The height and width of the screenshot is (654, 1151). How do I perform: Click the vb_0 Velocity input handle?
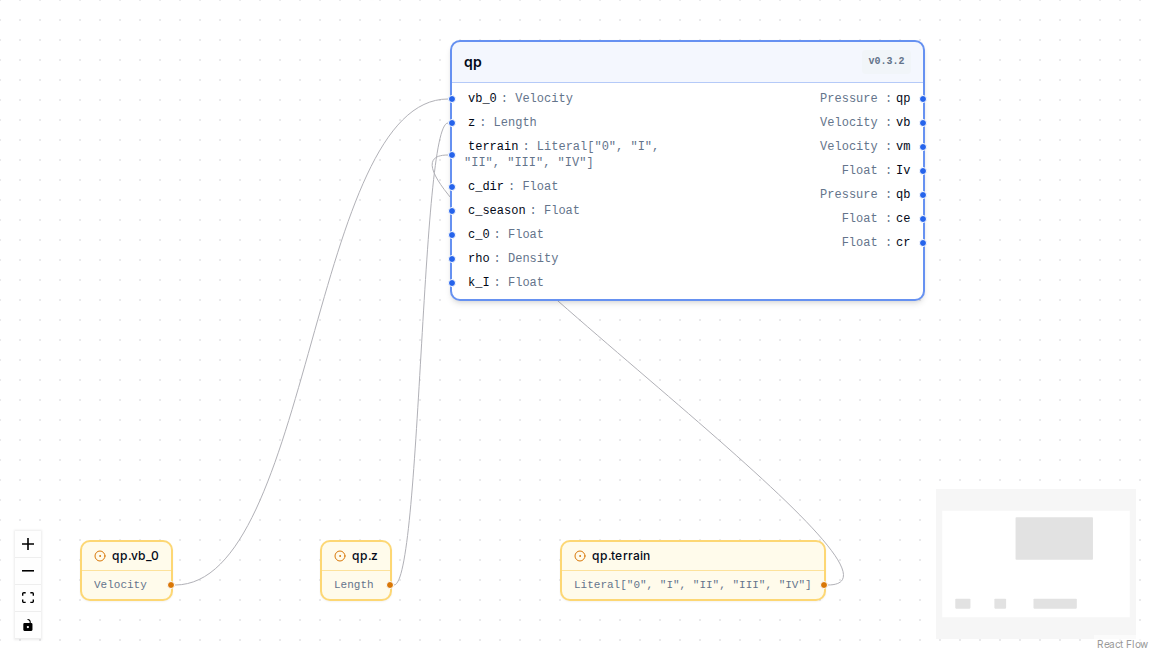(x=452, y=98)
